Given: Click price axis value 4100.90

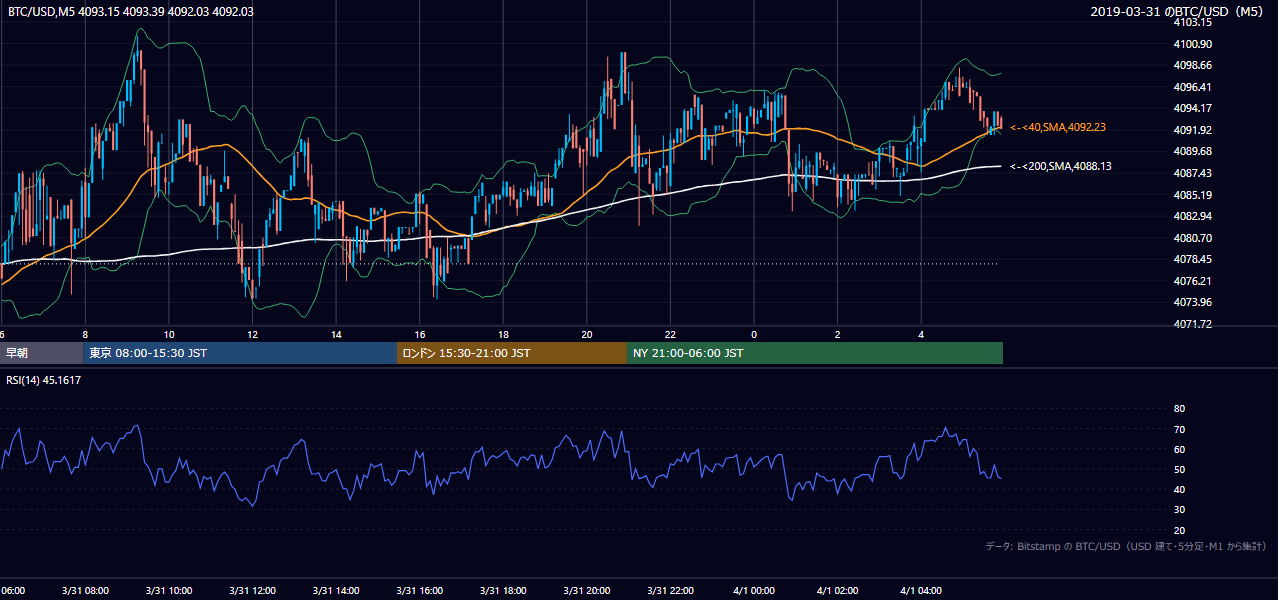Looking at the screenshot, I should (x=1193, y=44).
